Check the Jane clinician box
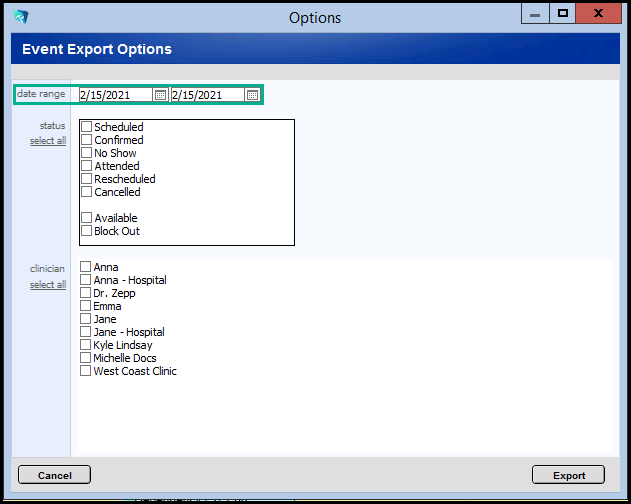 [x=85, y=319]
